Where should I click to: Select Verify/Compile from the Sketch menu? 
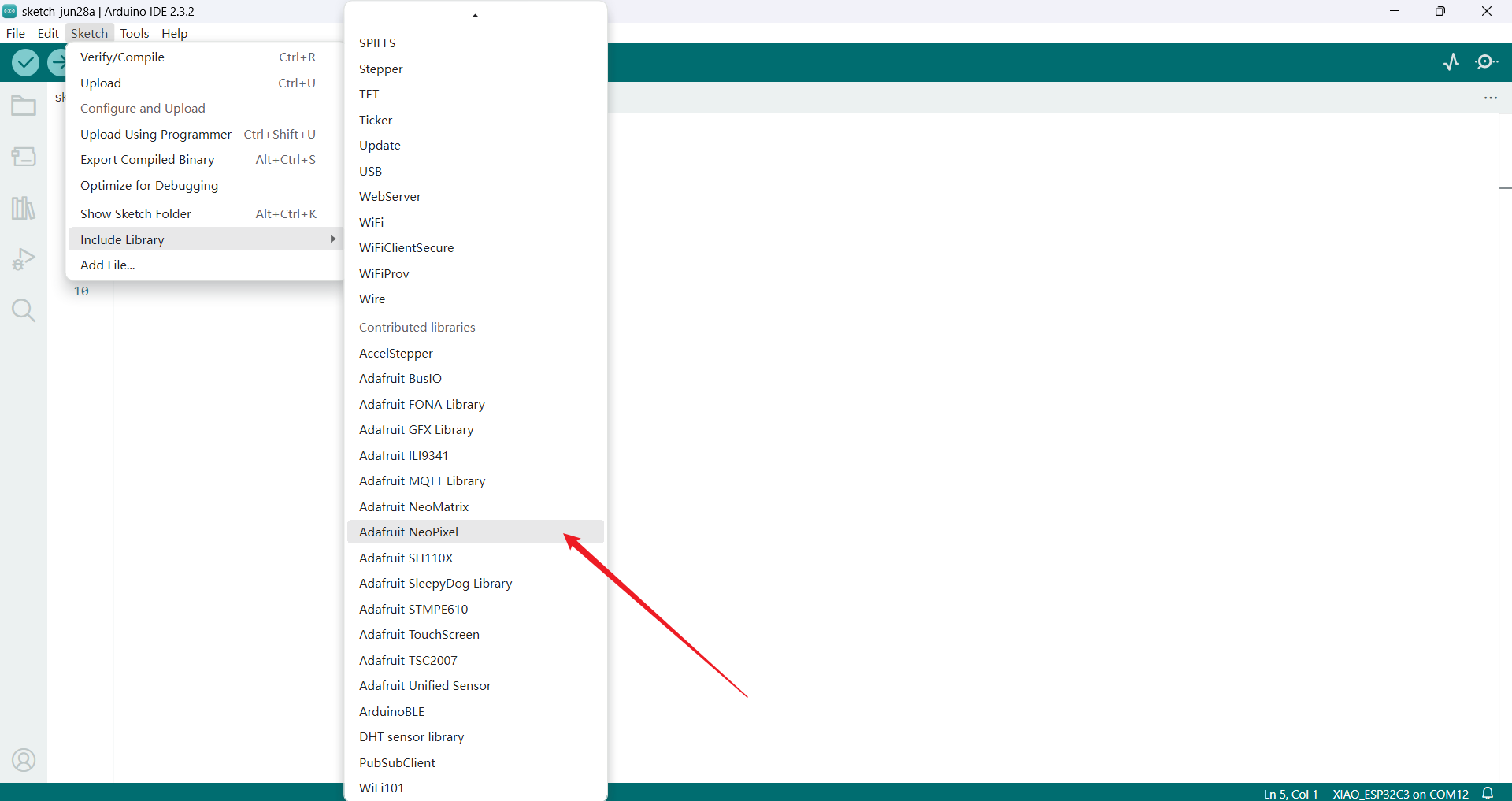point(205,57)
